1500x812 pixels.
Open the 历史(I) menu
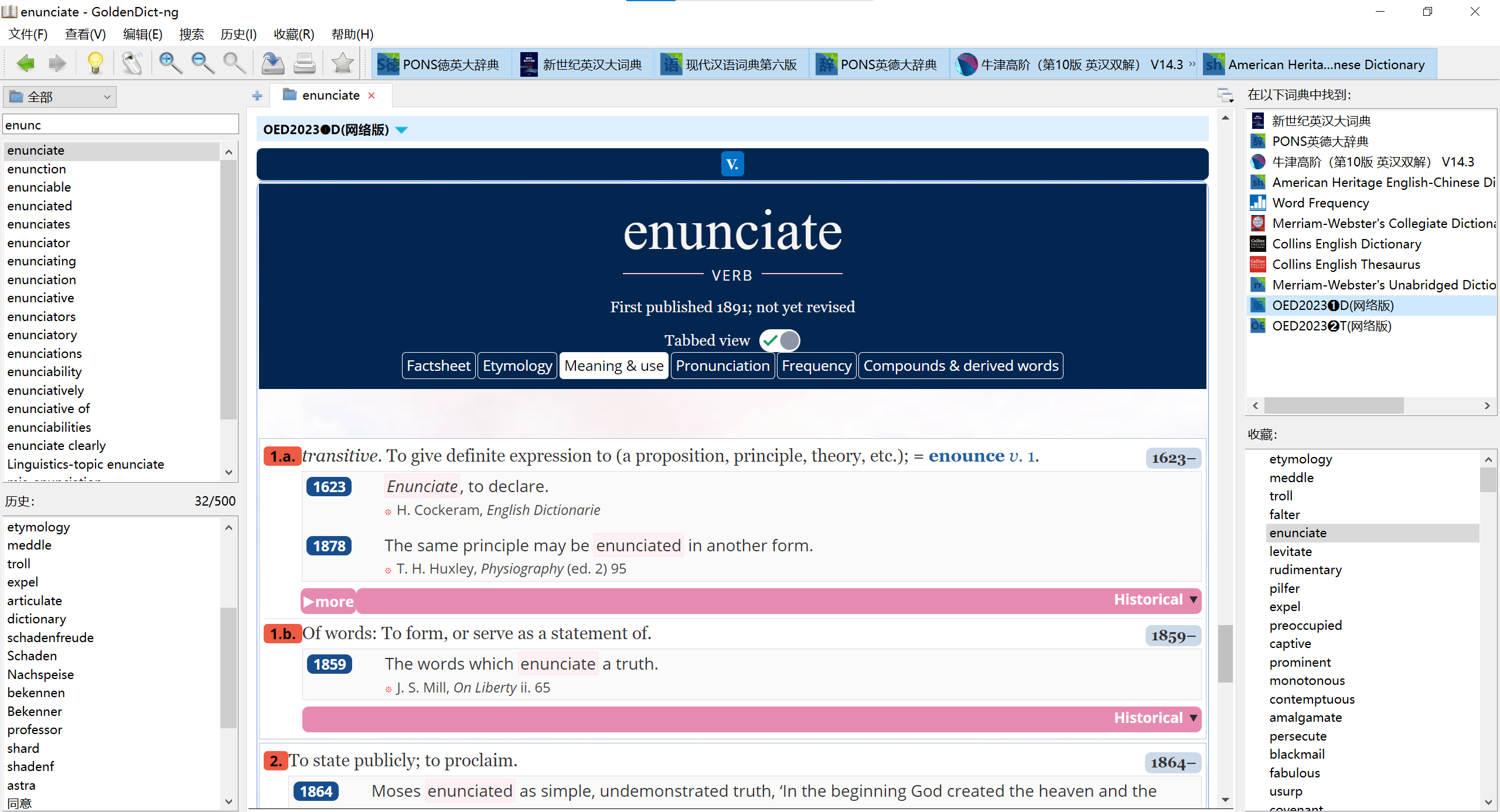pos(238,34)
